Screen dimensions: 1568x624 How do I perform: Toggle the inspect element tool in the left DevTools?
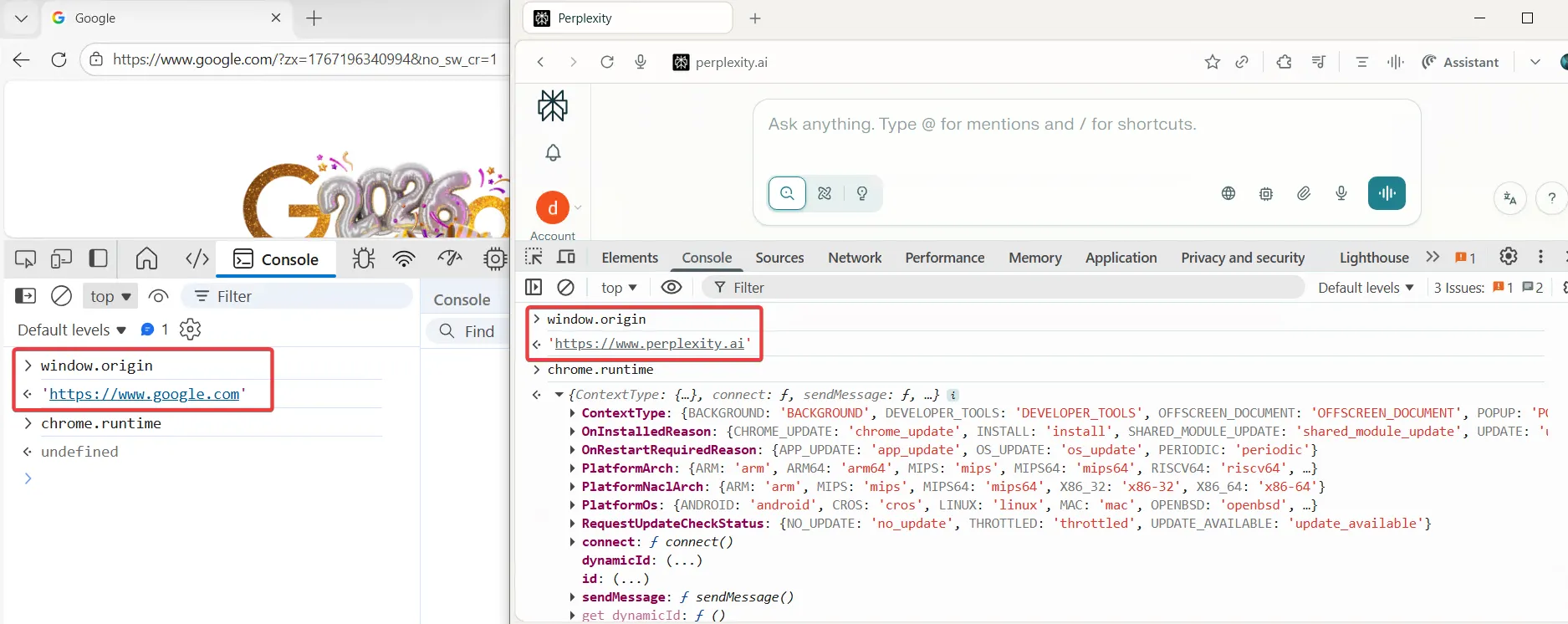click(x=26, y=259)
